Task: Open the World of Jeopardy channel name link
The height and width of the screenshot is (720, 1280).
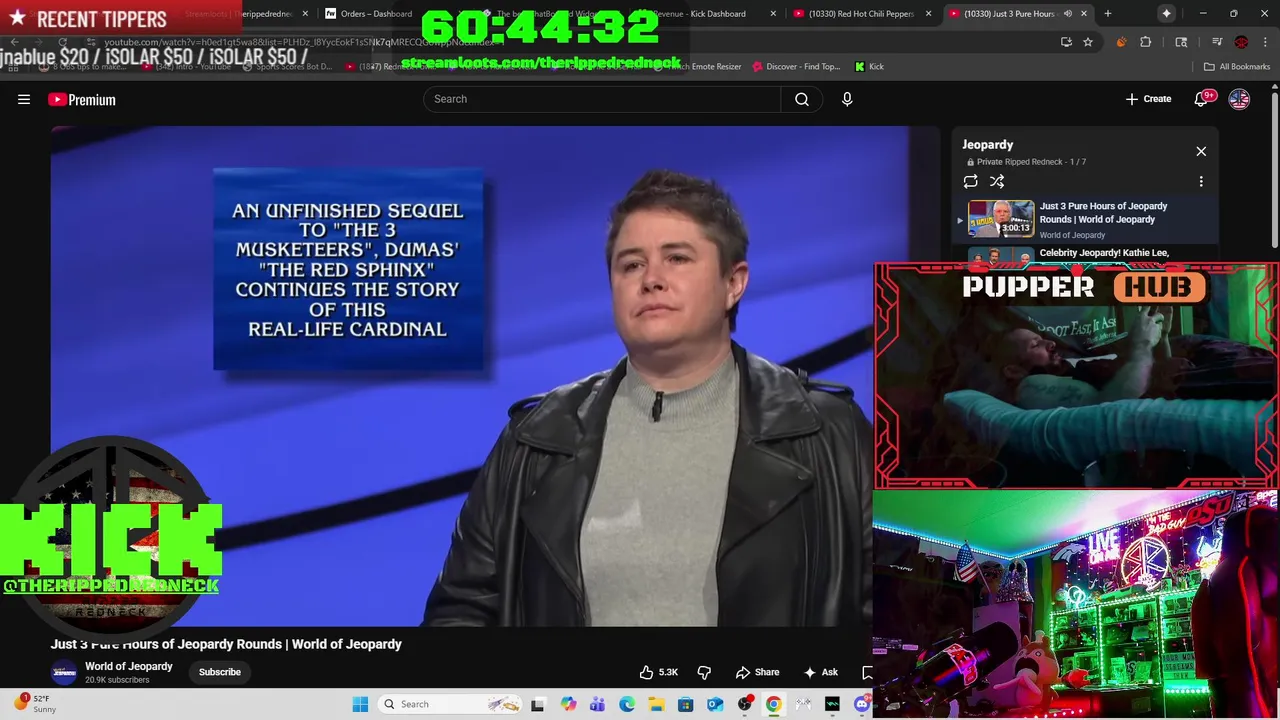Action: (x=128, y=666)
